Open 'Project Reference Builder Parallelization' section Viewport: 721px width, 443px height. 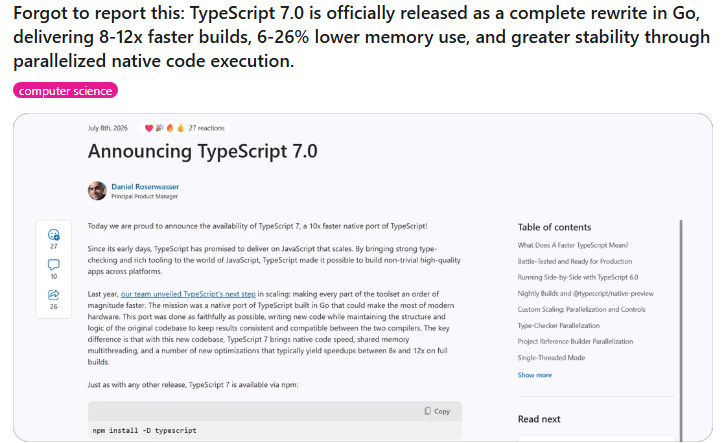[575, 341]
